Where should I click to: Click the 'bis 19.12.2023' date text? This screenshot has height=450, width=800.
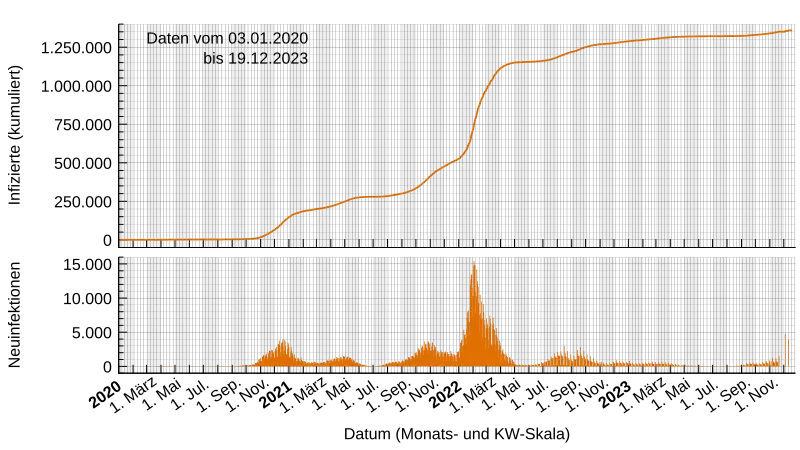[255, 59]
